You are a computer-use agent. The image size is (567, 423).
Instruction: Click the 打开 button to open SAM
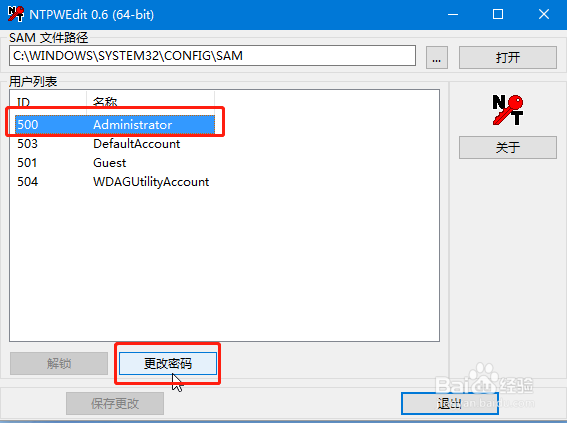(x=508, y=57)
